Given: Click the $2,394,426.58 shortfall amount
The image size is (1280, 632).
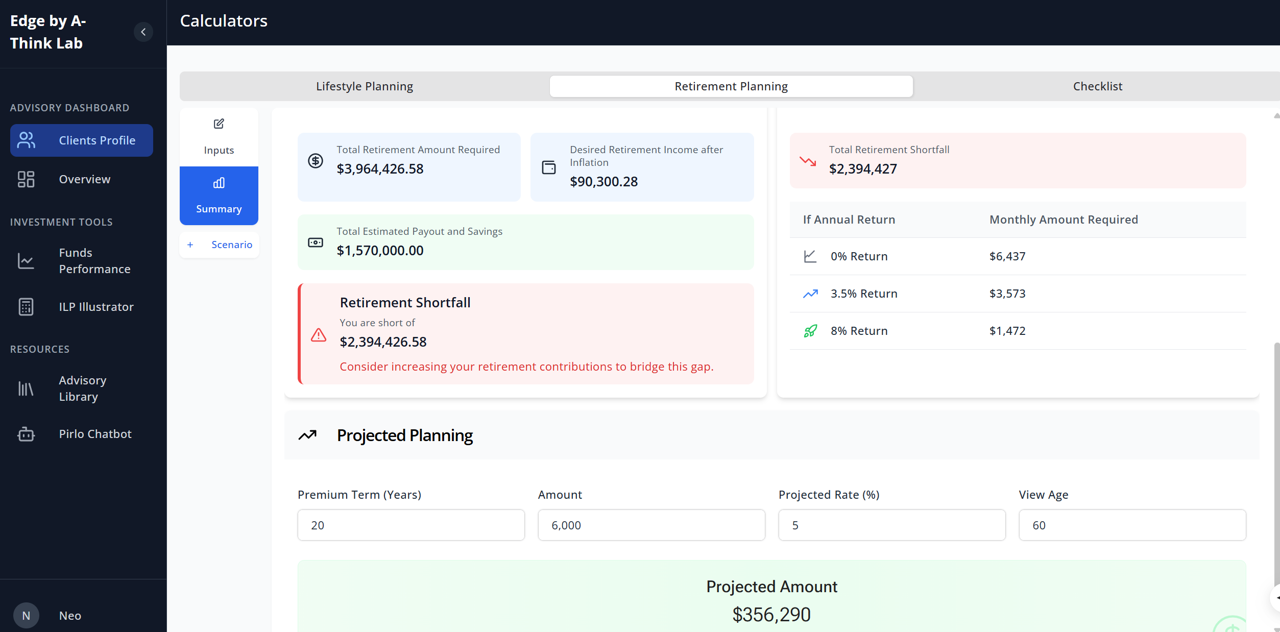Looking at the screenshot, I should [383, 342].
